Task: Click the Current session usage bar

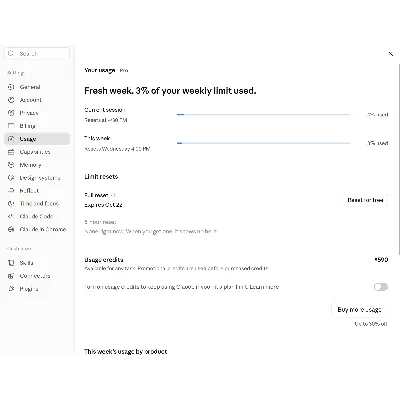Action: (x=263, y=114)
